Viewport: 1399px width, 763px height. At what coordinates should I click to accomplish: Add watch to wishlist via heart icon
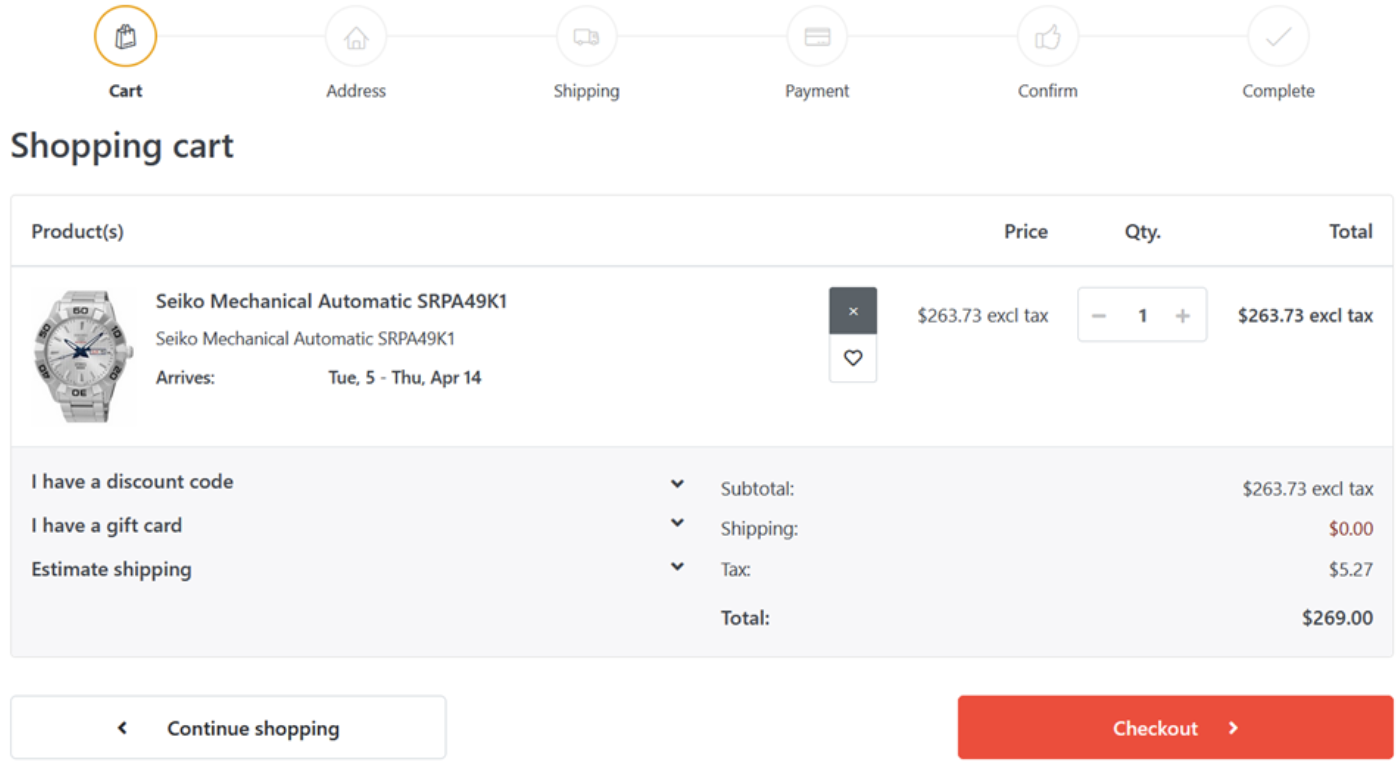point(852,358)
